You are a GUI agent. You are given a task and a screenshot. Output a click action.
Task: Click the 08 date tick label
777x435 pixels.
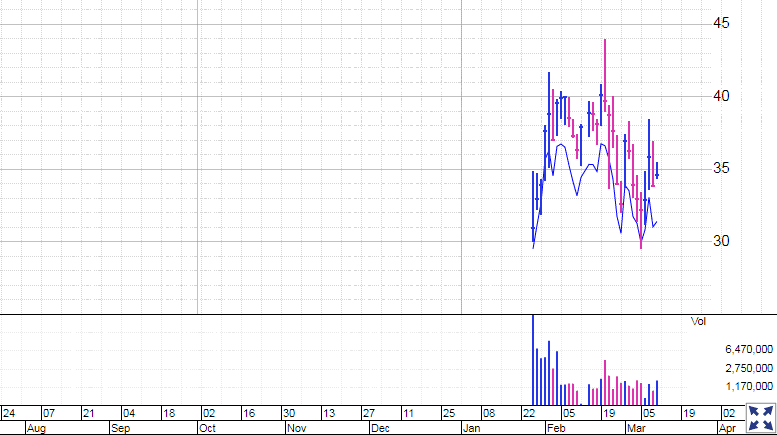pos(489,413)
